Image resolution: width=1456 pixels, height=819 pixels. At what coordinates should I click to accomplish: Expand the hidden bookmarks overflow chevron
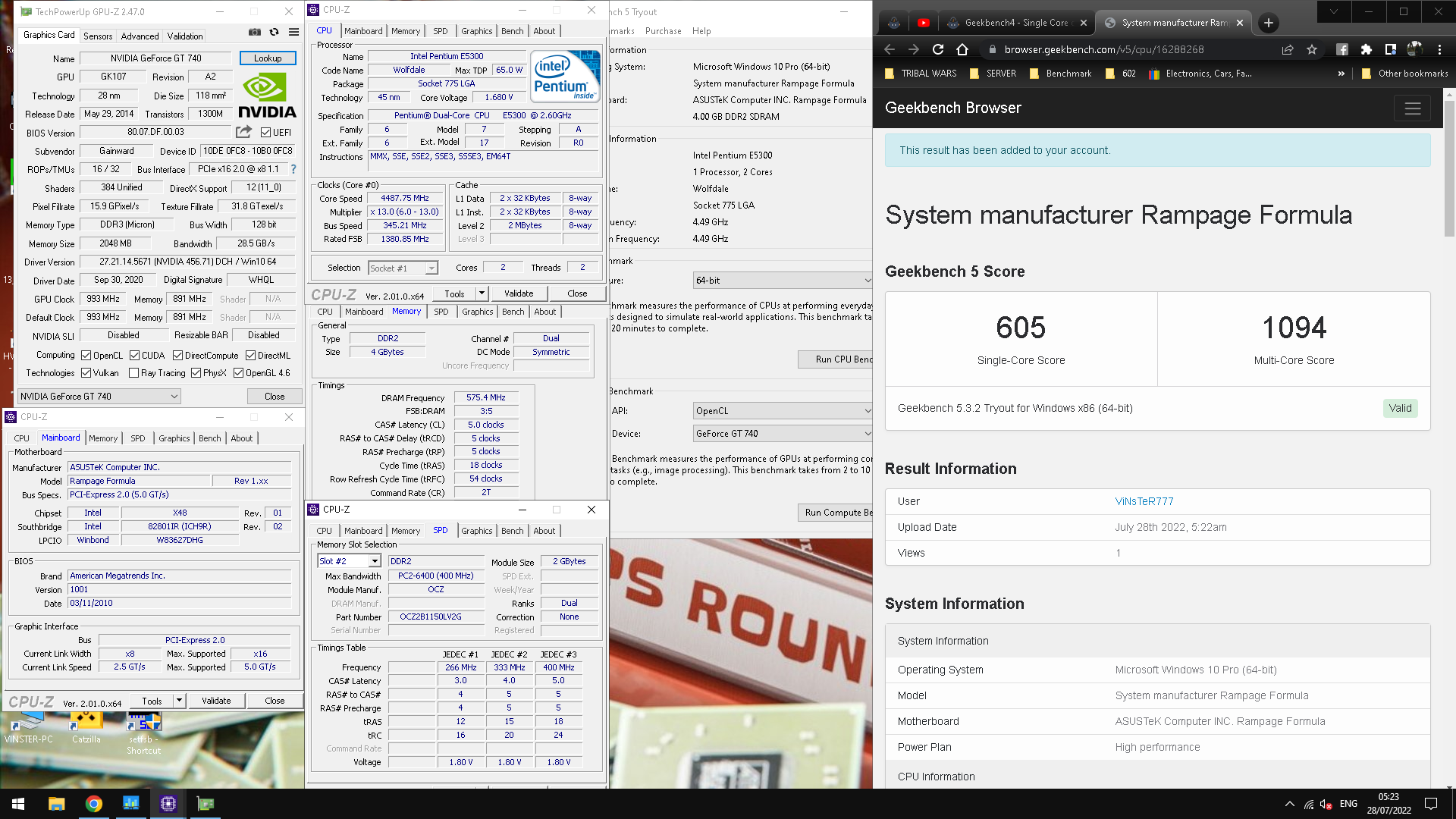pos(1341,74)
